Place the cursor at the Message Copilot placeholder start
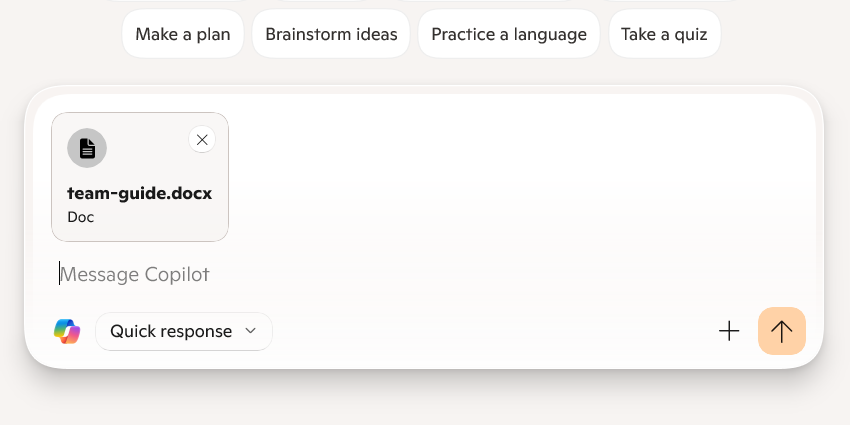The image size is (850, 425). (61, 274)
